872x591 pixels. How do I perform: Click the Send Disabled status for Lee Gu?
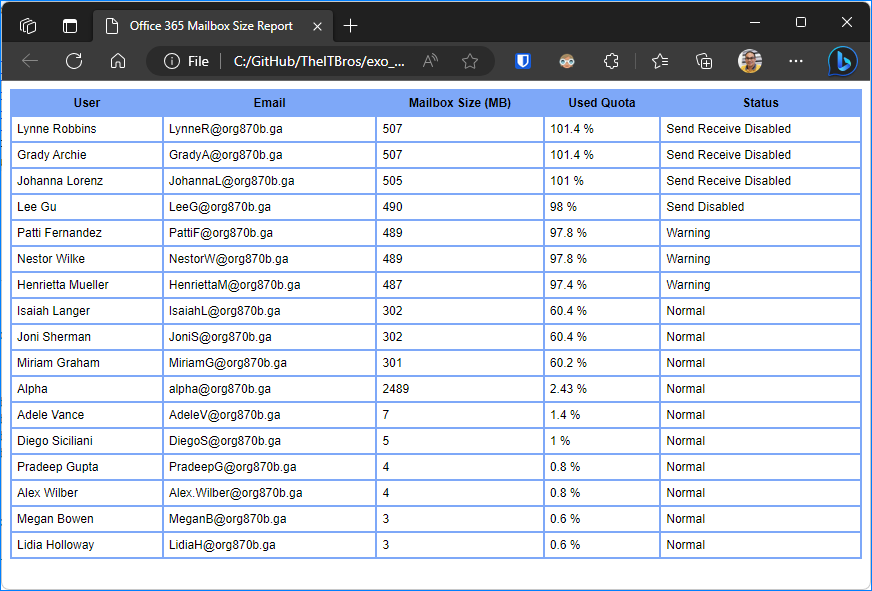pyautogui.click(x=705, y=207)
